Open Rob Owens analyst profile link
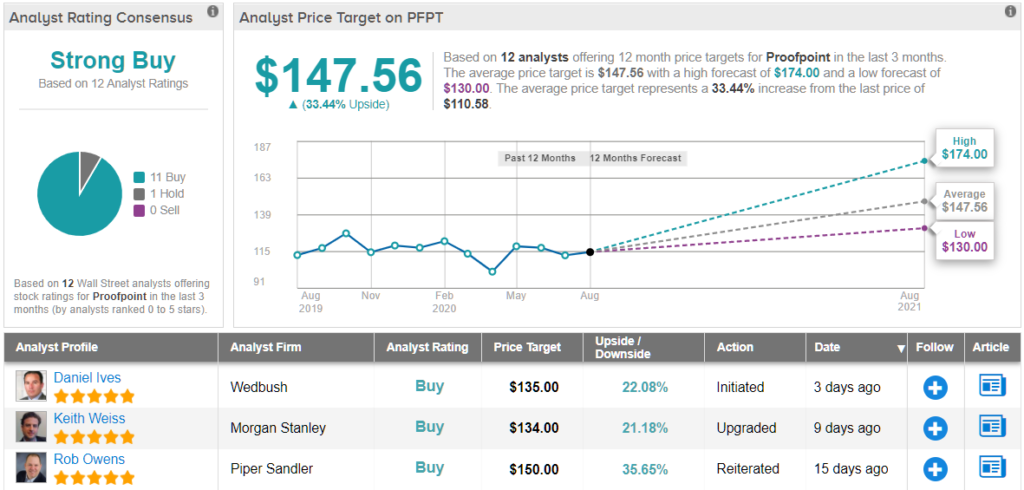 89,459
